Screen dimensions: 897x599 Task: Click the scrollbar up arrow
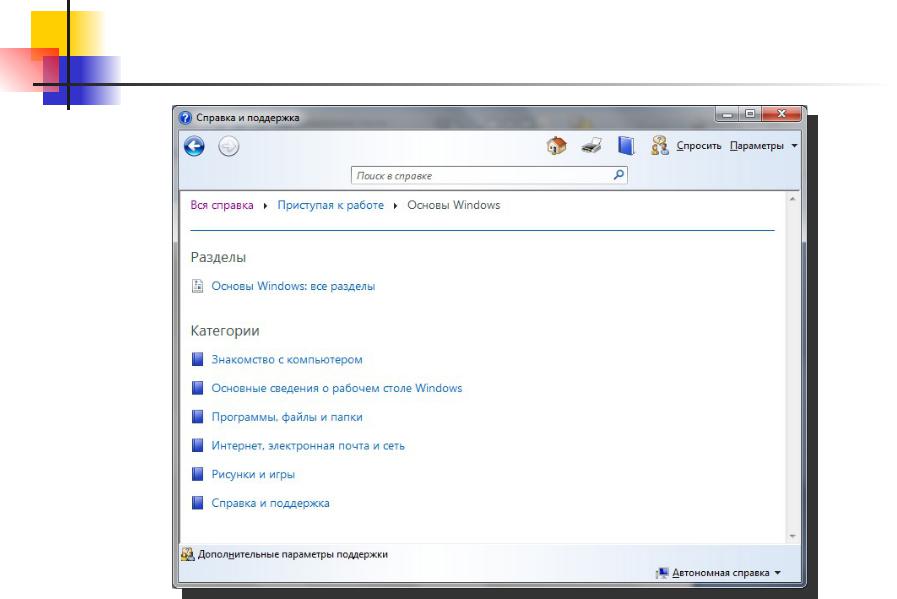click(793, 199)
